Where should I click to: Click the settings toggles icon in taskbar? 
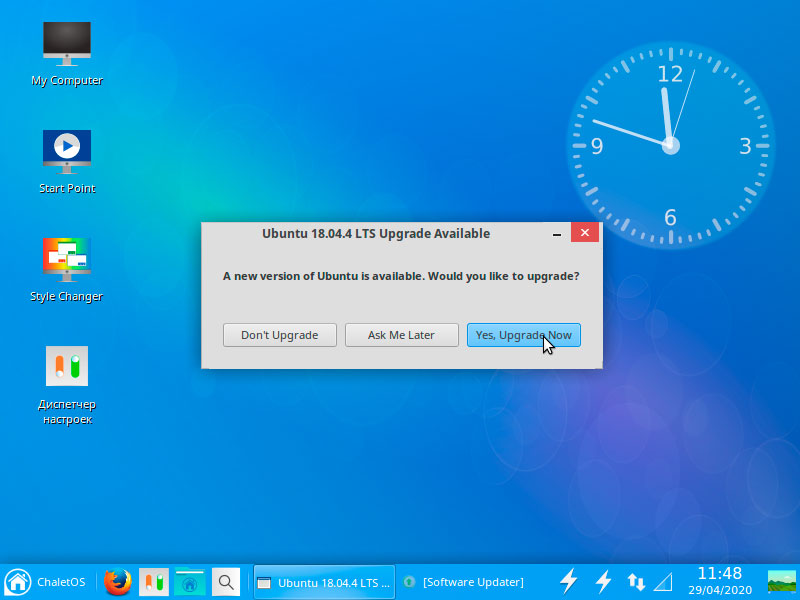tap(153, 581)
